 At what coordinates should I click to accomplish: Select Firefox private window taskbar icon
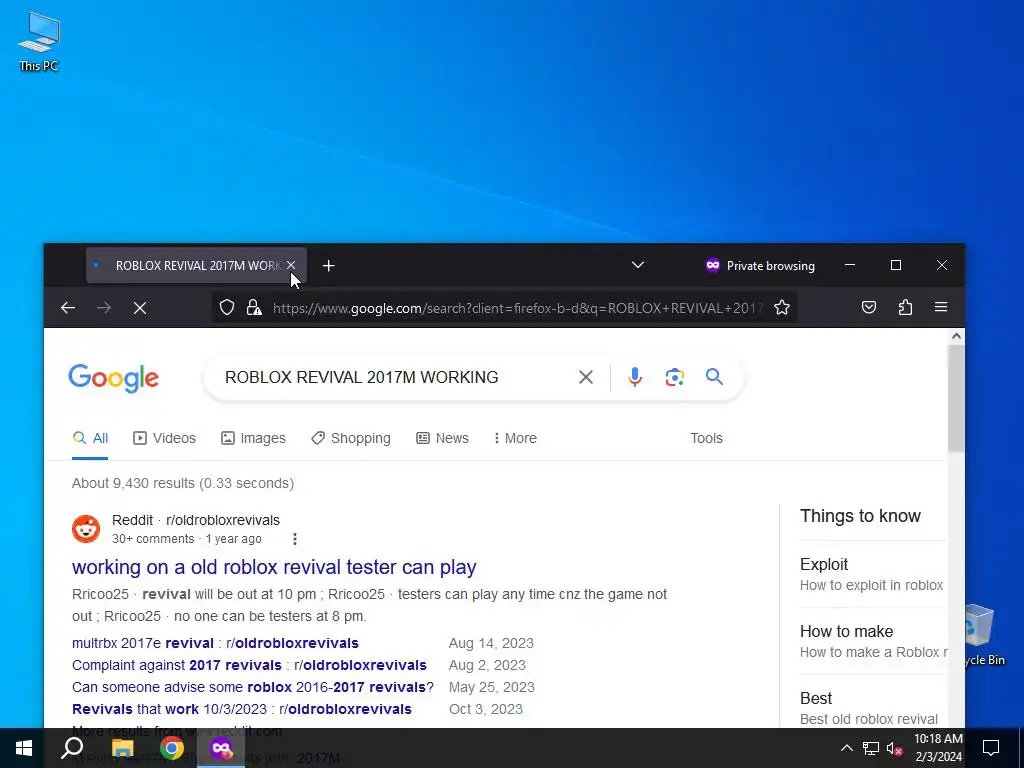pyautogui.click(x=221, y=748)
